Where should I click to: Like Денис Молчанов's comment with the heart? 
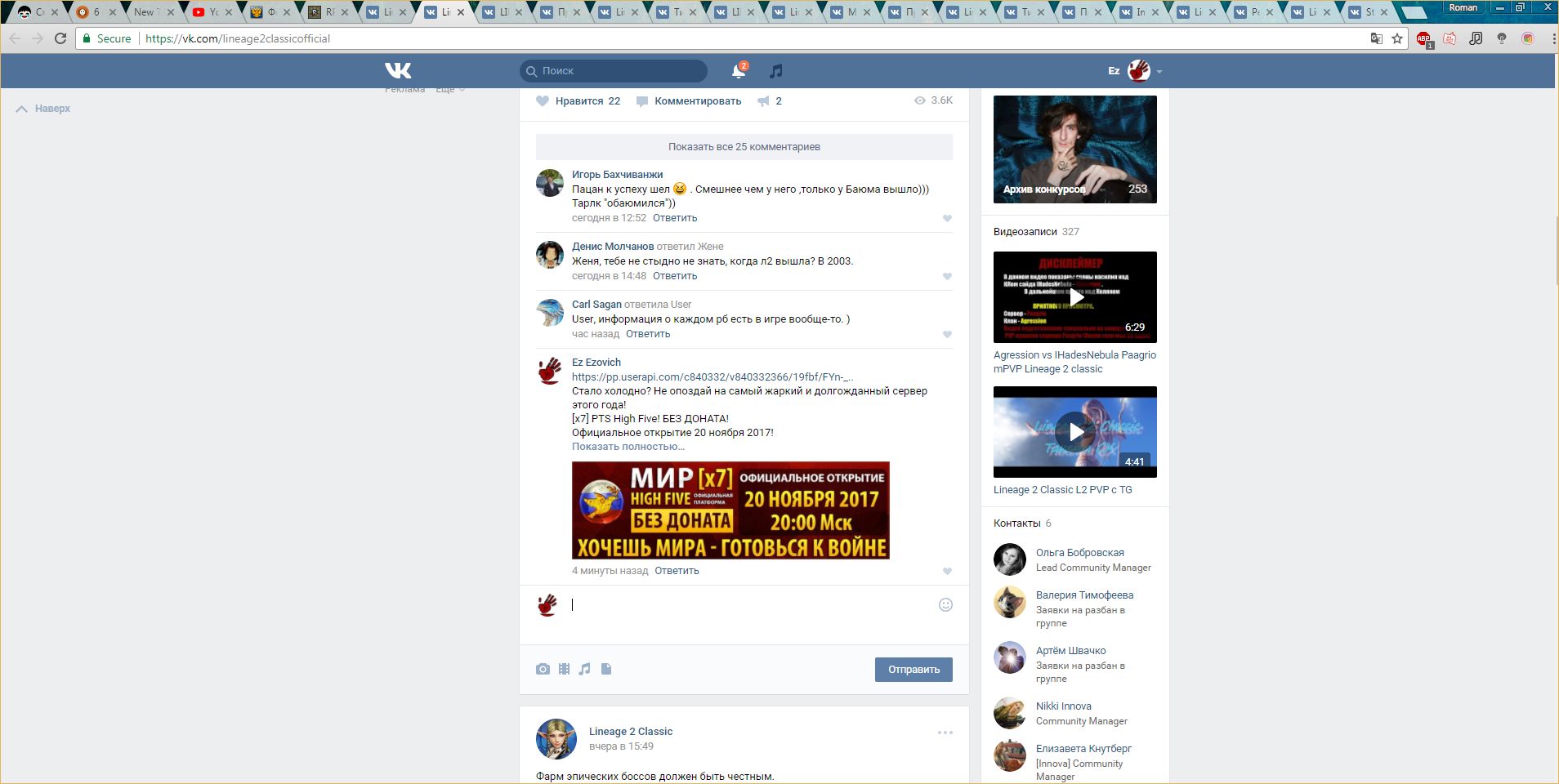(x=947, y=276)
